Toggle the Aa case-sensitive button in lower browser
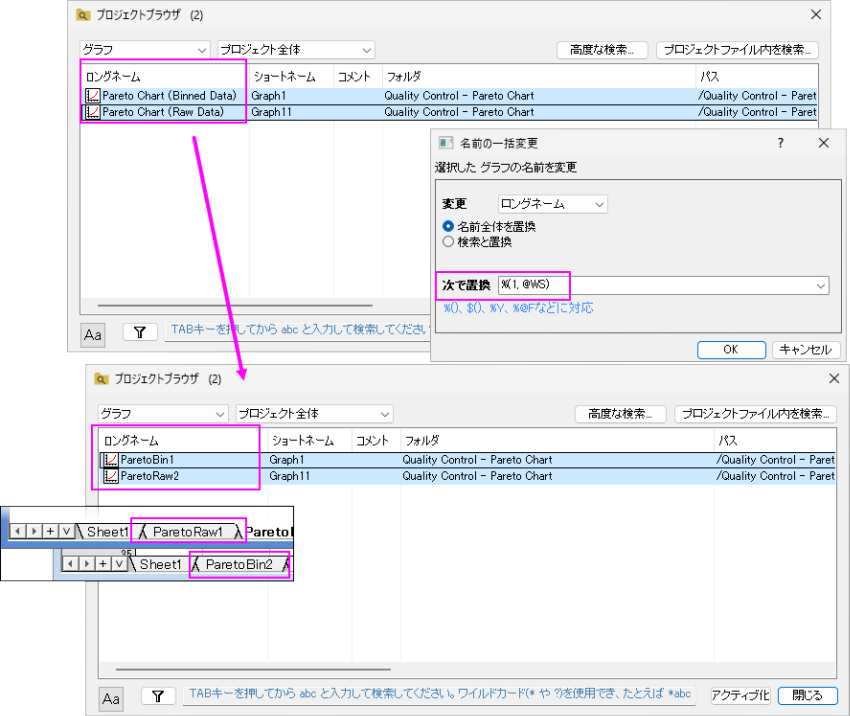 (111, 698)
